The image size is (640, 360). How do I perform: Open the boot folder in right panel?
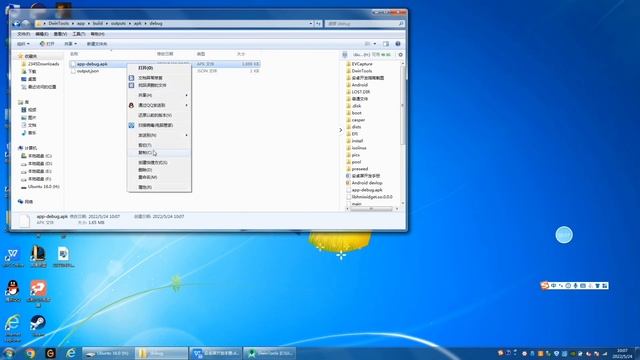click(x=354, y=113)
